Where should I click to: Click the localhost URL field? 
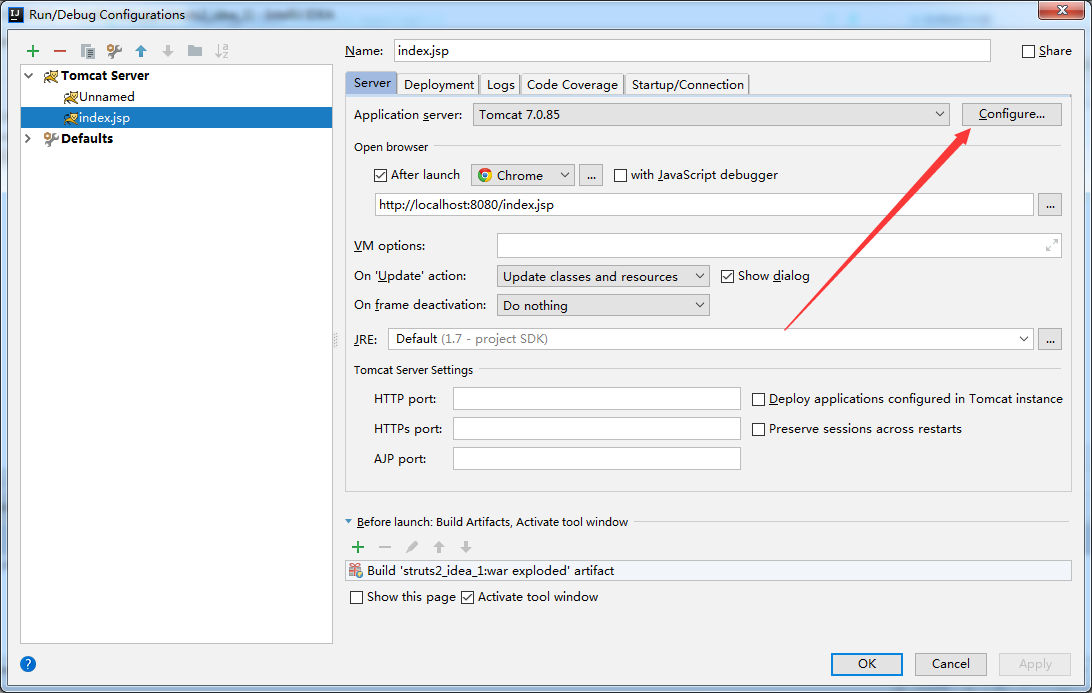[704, 205]
